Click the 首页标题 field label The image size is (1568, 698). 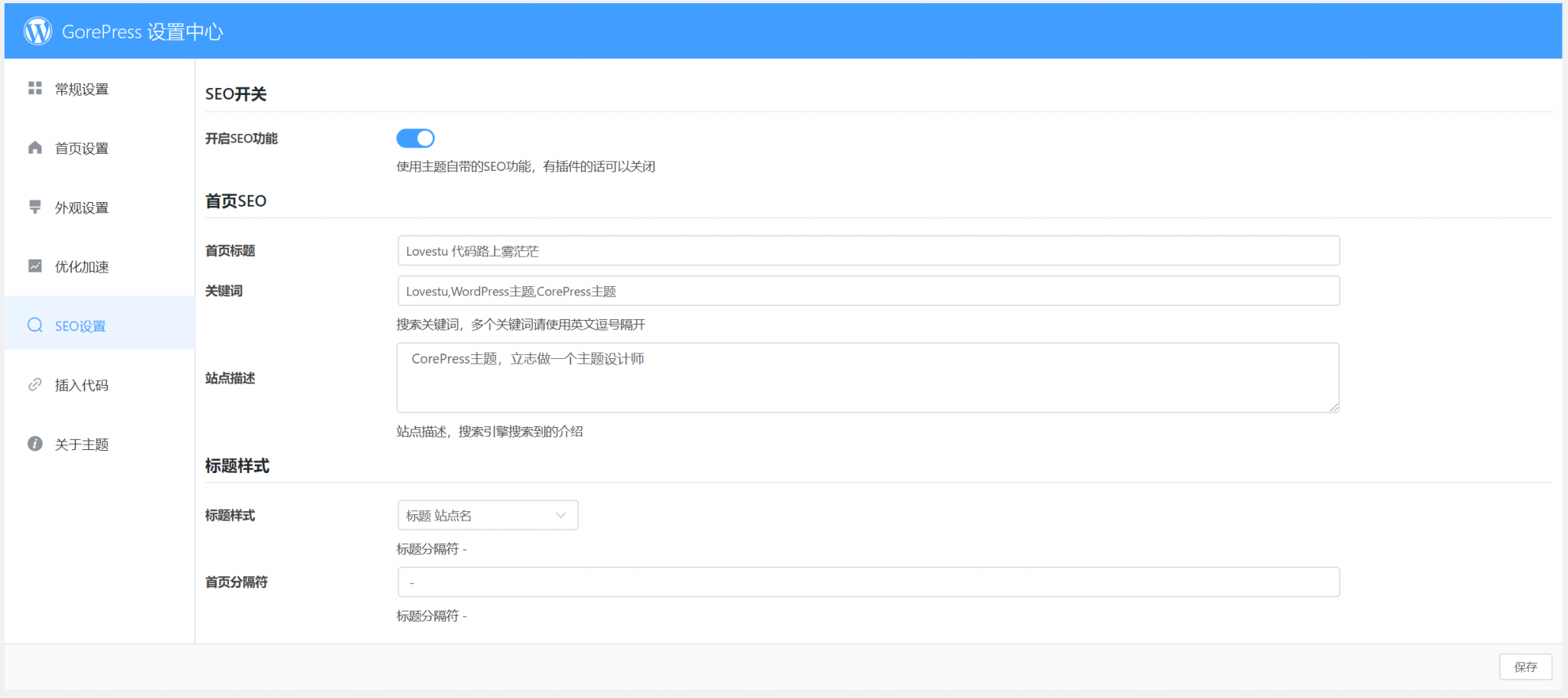(x=230, y=251)
